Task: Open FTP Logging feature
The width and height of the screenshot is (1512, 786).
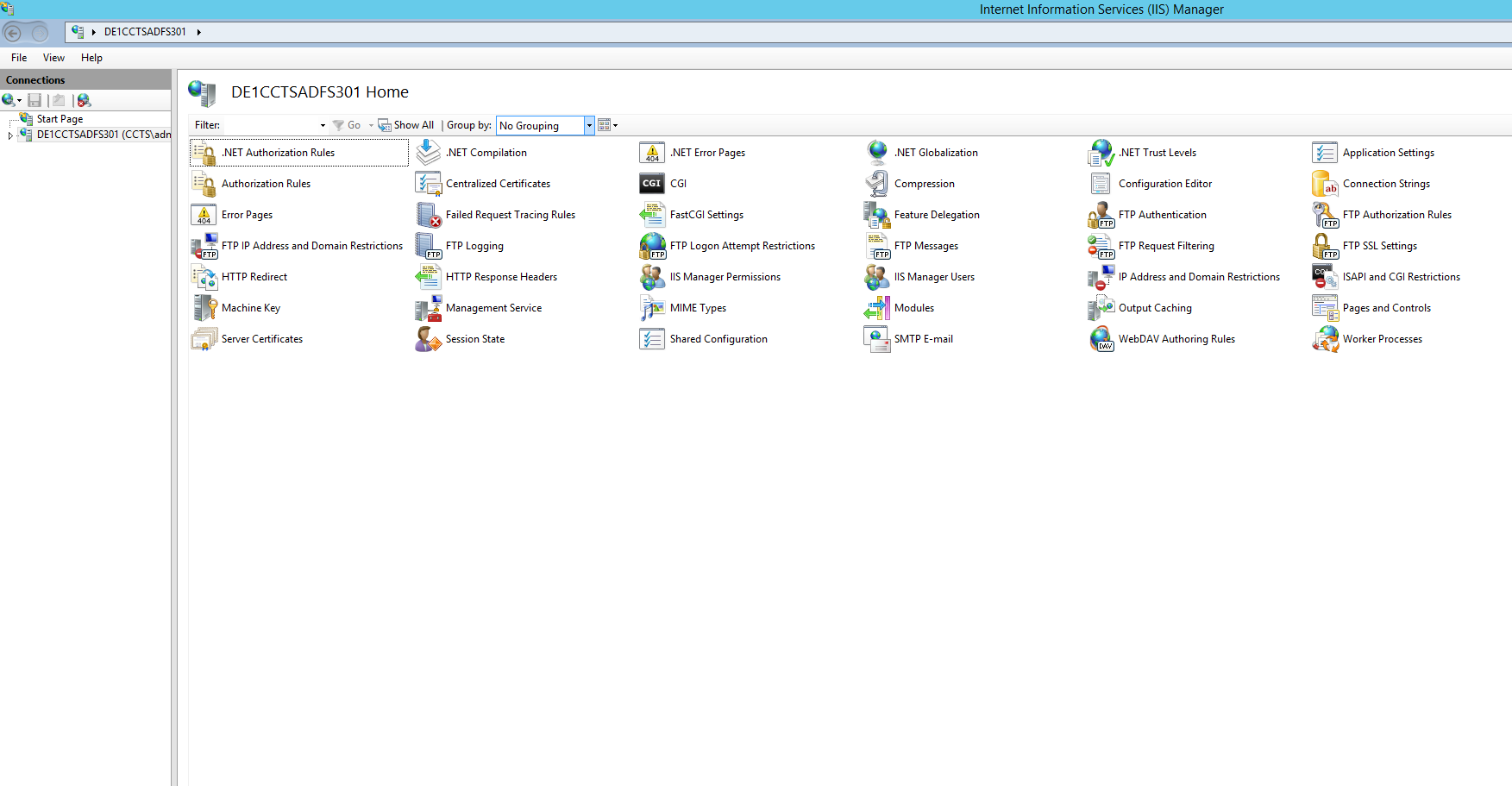Action: [460, 246]
